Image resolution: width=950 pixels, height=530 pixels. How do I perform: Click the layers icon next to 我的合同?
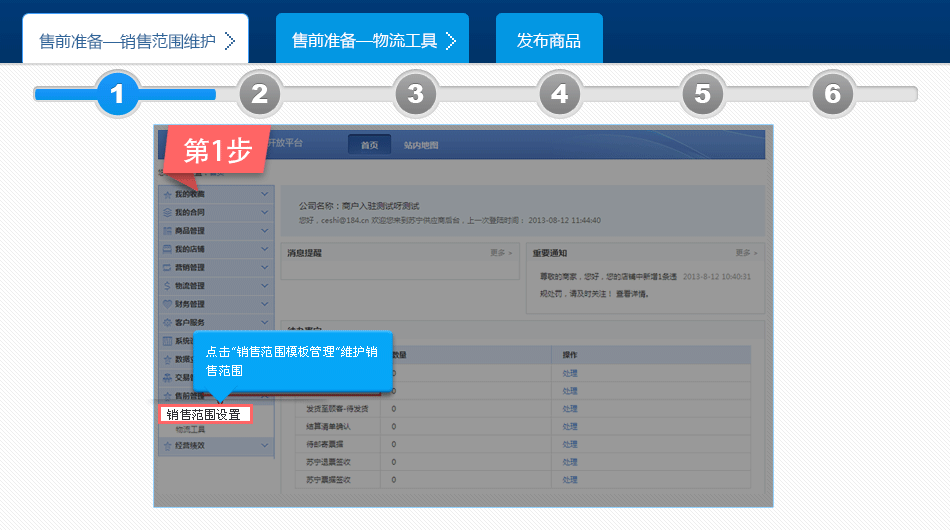click(x=167, y=212)
